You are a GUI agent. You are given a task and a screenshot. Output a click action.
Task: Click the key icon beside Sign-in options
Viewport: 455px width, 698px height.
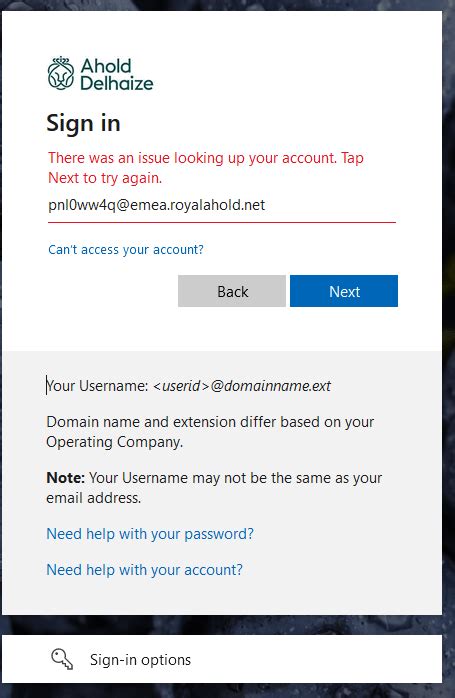pos(62,659)
